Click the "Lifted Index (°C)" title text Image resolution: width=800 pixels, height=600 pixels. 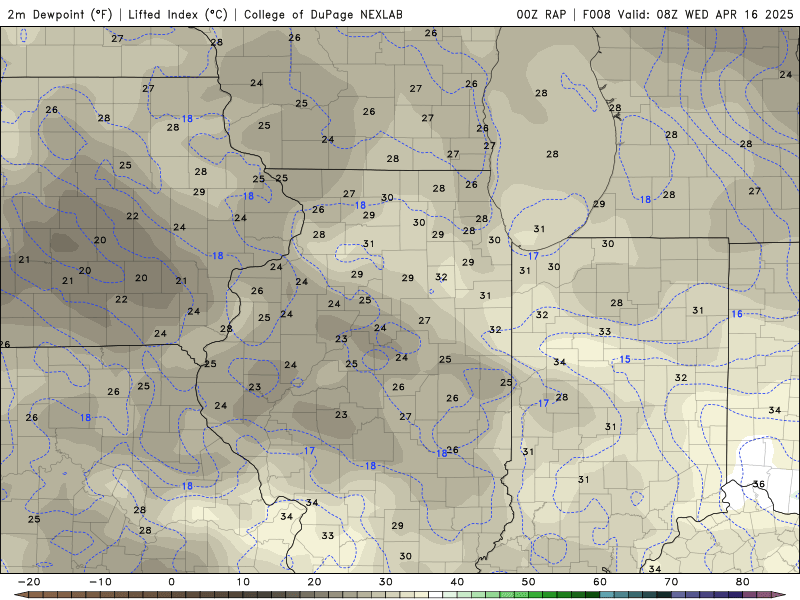178,14
